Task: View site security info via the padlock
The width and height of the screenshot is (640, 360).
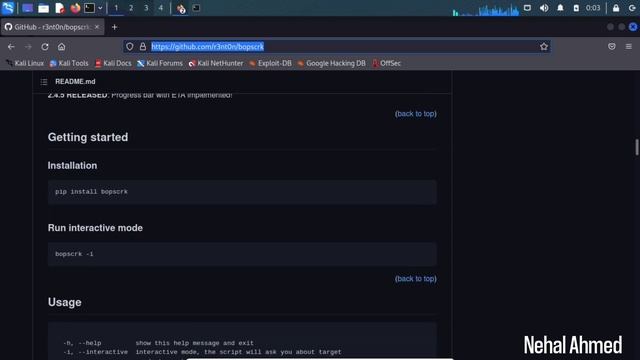Action: coord(143,47)
